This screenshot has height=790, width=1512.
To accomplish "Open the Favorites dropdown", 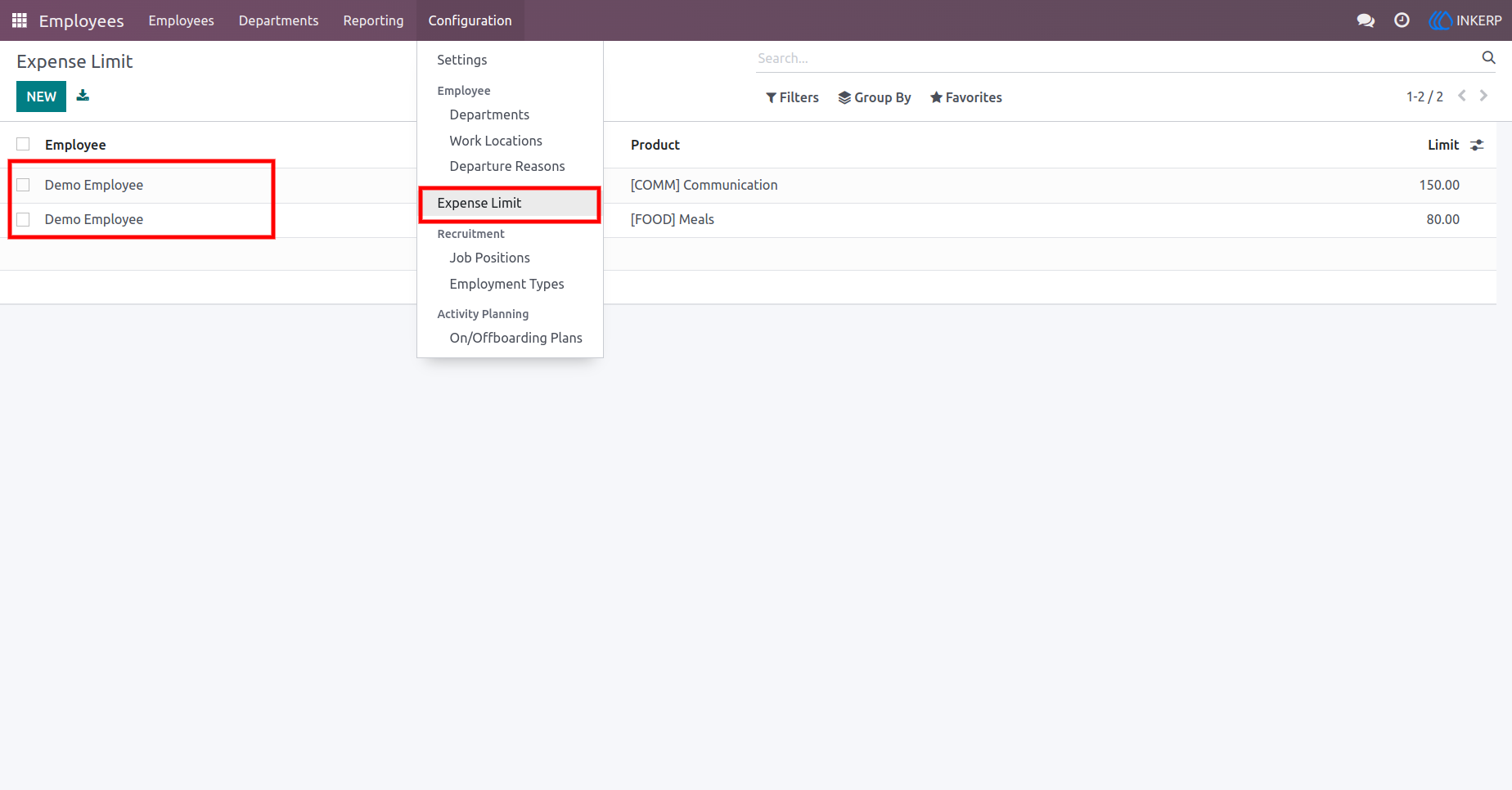I will pyautogui.click(x=965, y=97).
